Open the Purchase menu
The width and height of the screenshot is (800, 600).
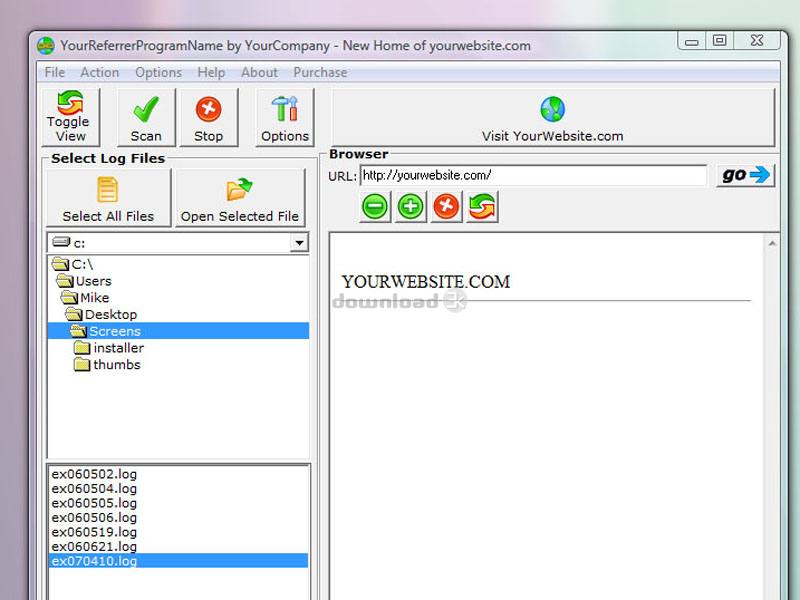pos(320,72)
